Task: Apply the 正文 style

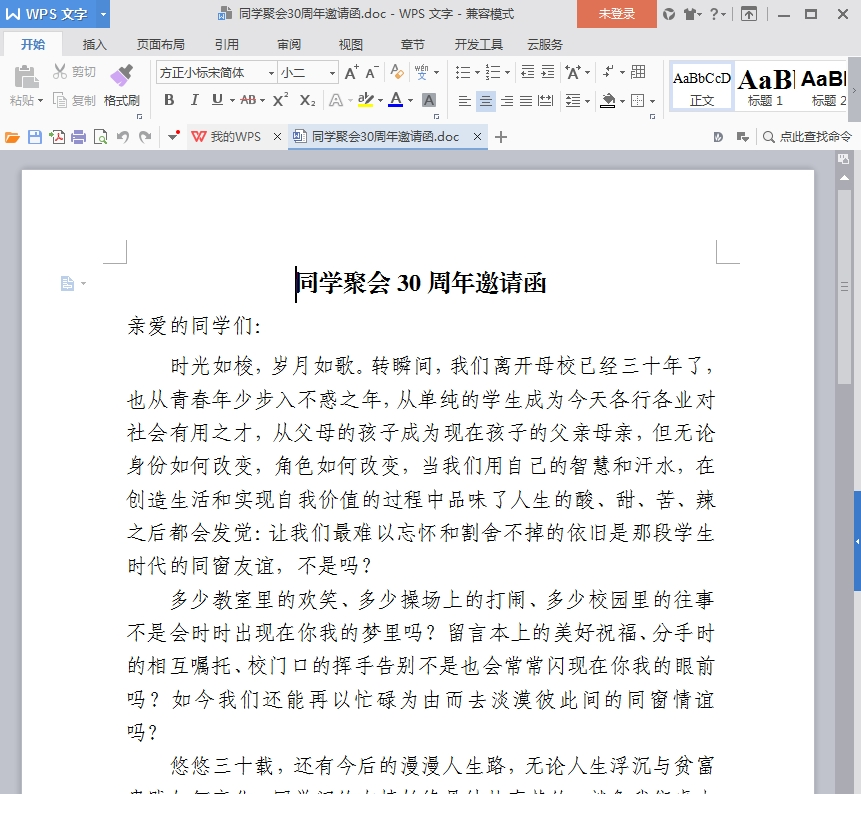Action: (702, 87)
